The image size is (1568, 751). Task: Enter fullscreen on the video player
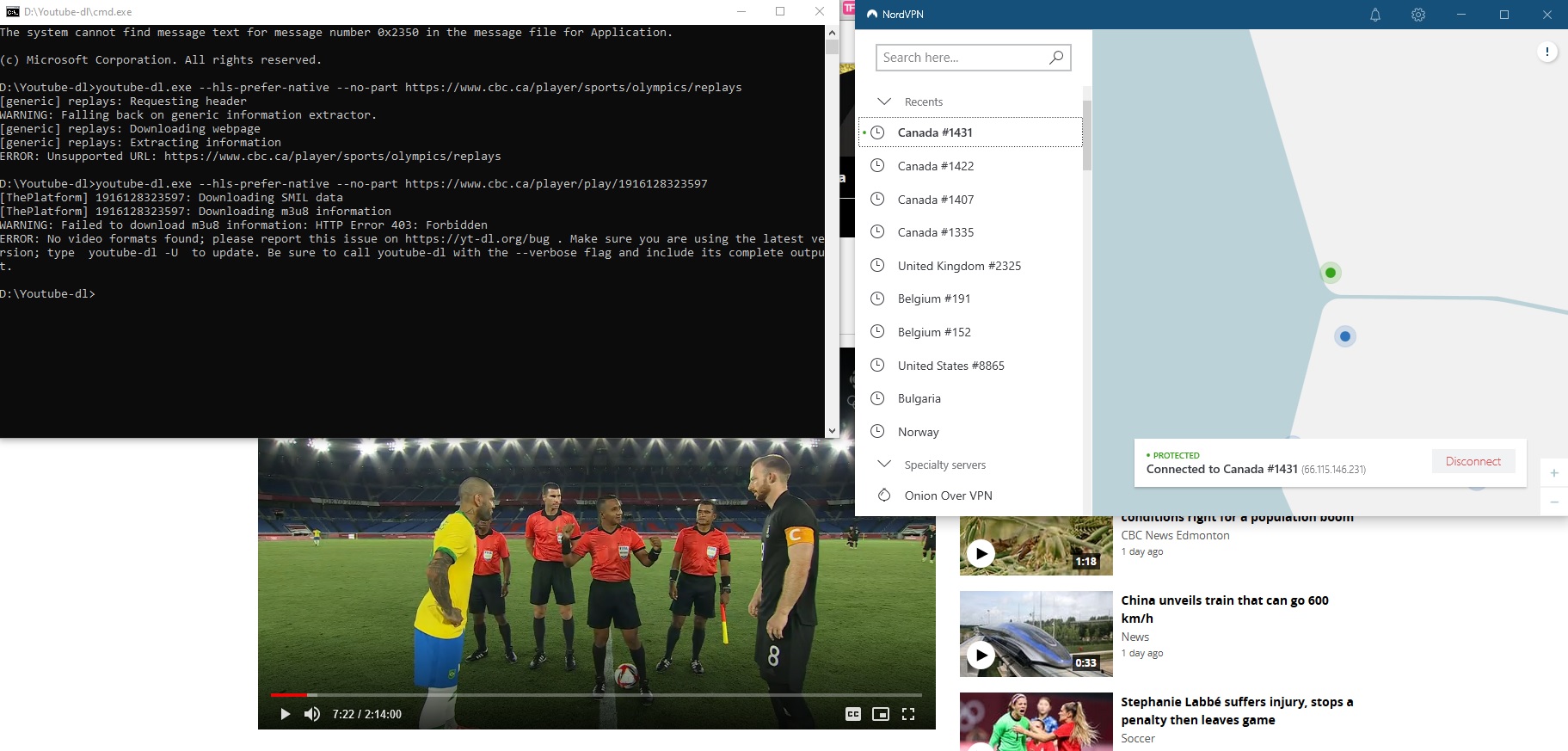(908, 714)
